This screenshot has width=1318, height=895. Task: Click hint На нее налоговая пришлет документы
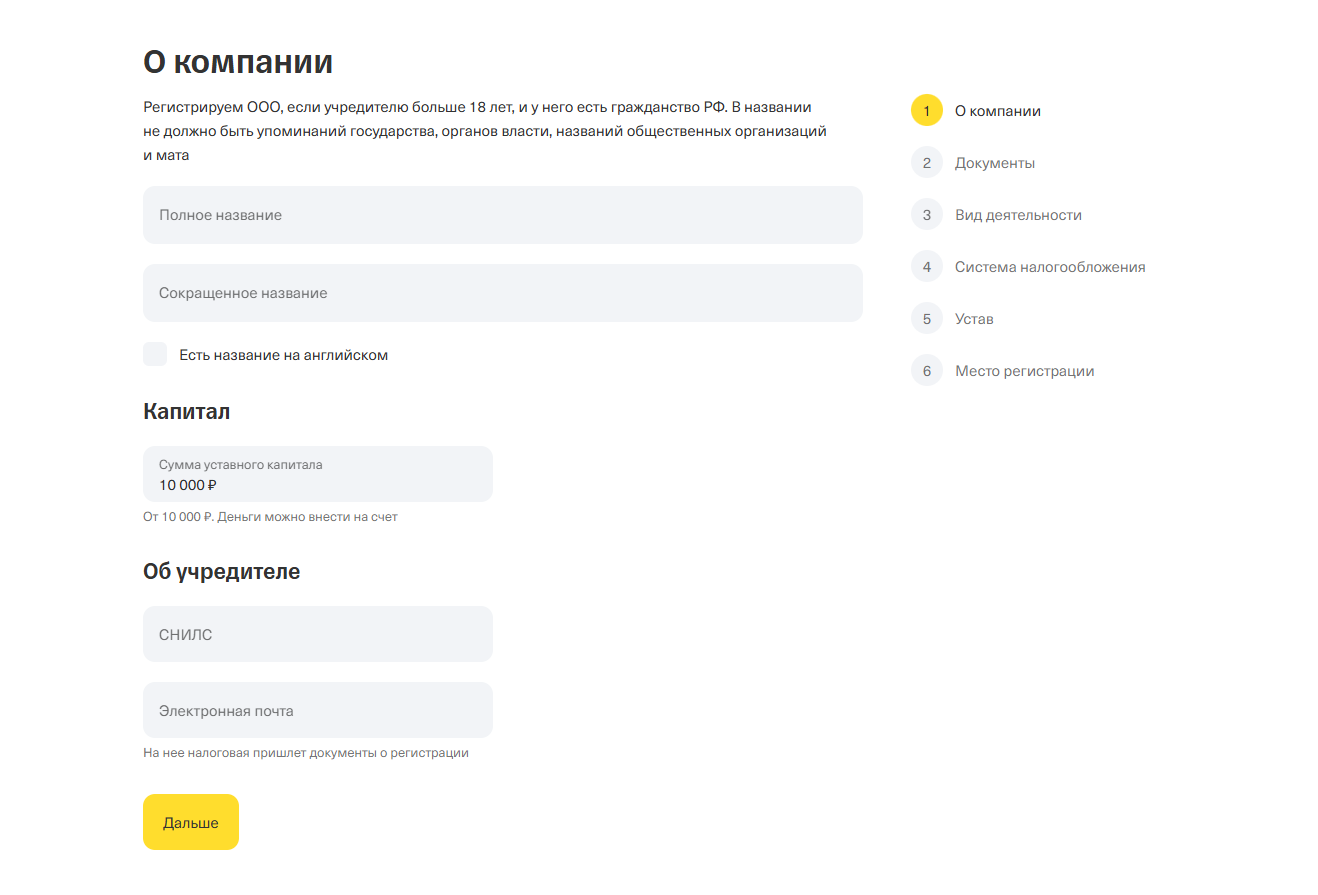pos(306,753)
